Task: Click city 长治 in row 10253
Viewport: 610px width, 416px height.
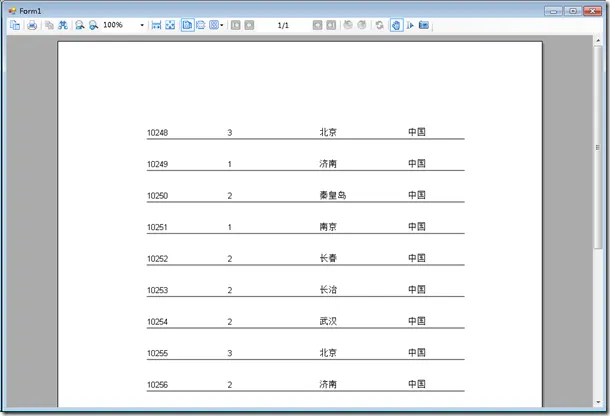Action: click(x=328, y=290)
